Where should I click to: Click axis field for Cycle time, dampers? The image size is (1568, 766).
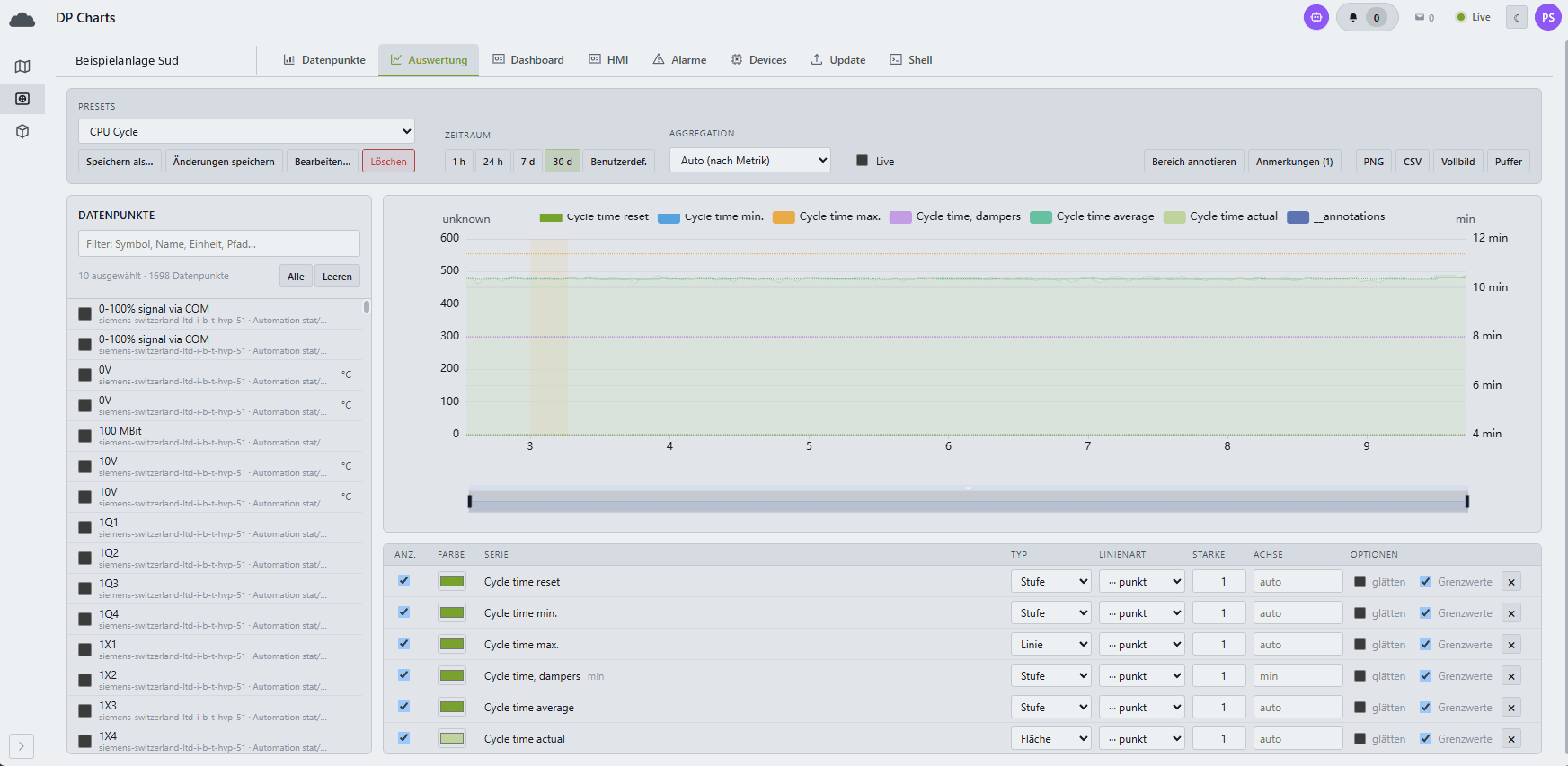(x=1298, y=676)
